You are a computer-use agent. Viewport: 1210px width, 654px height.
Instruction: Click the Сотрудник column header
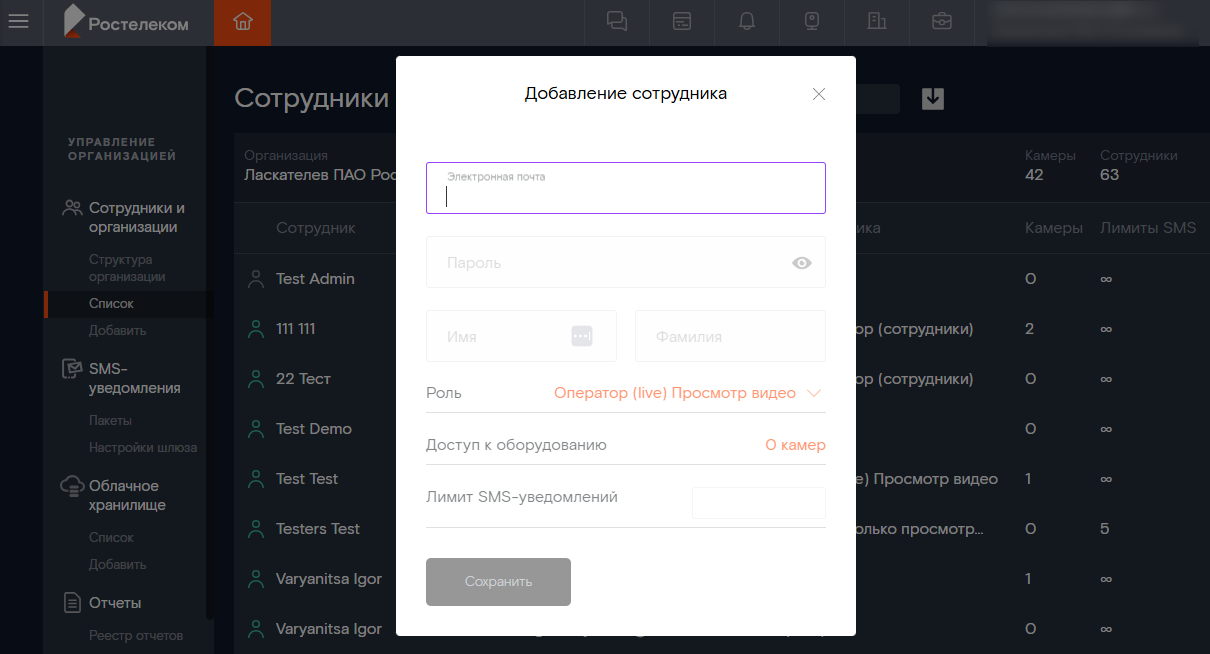pyautogui.click(x=316, y=228)
